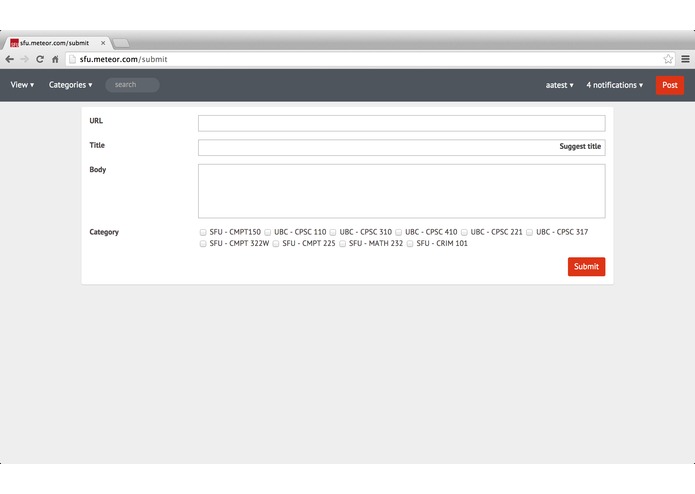695x494 pixels.
Task: Open the Chrome hamburger menu
Action: (685, 59)
